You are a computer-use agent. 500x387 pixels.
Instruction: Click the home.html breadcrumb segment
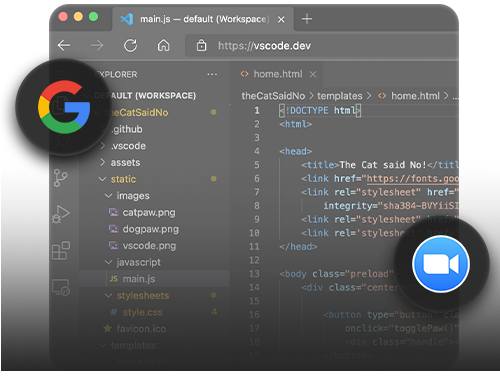coord(415,96)
